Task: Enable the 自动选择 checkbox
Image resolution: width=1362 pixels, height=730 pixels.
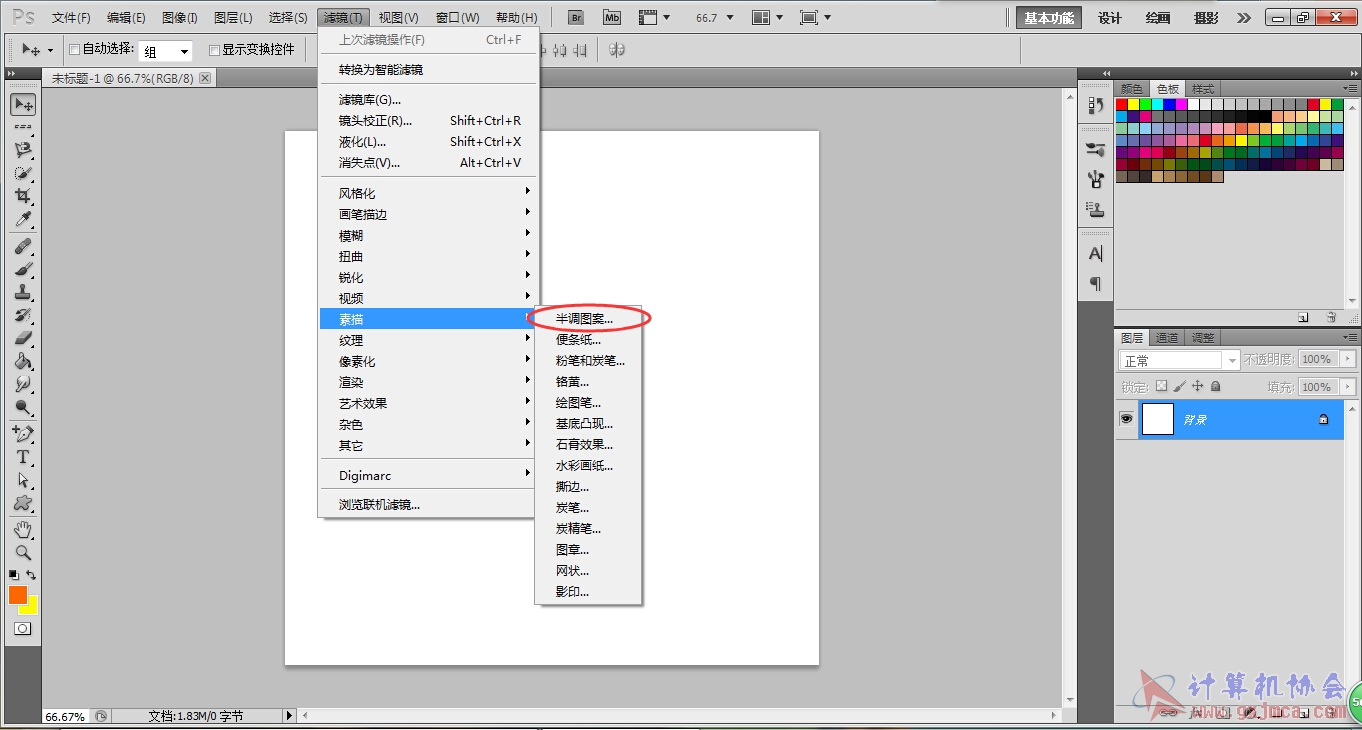Action: pos(74,50)
